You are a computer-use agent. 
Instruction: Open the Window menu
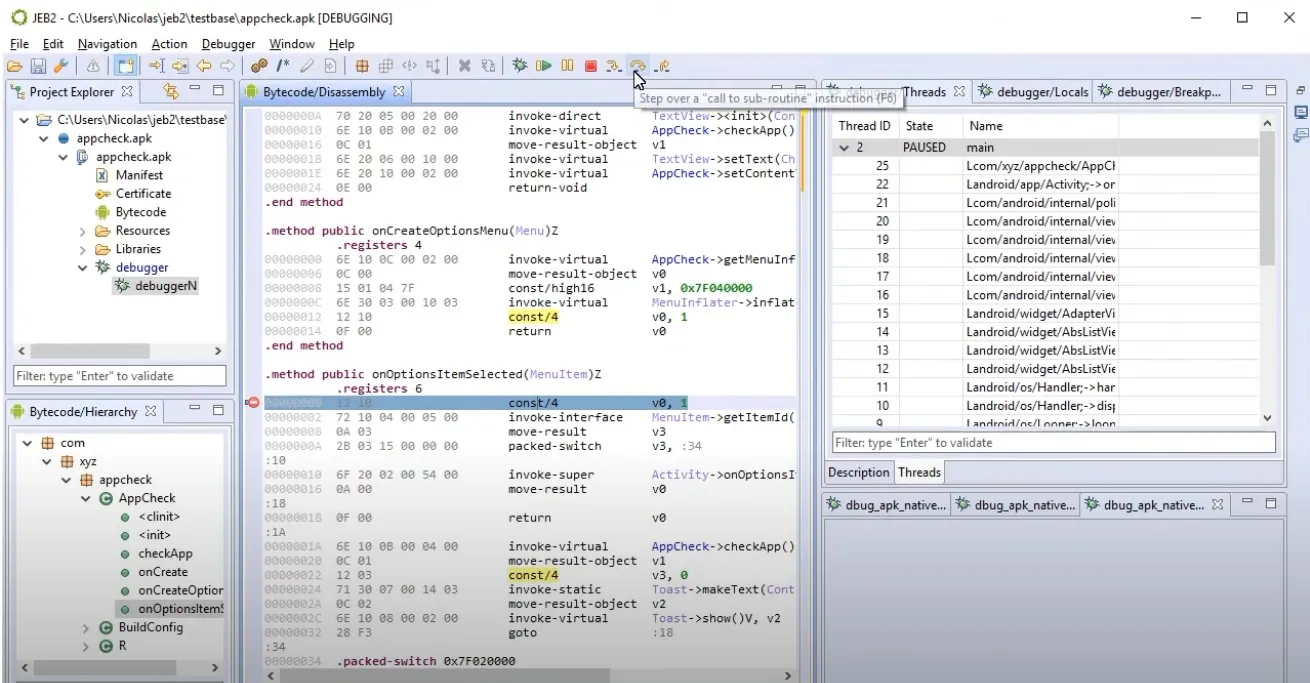[292, 44]
